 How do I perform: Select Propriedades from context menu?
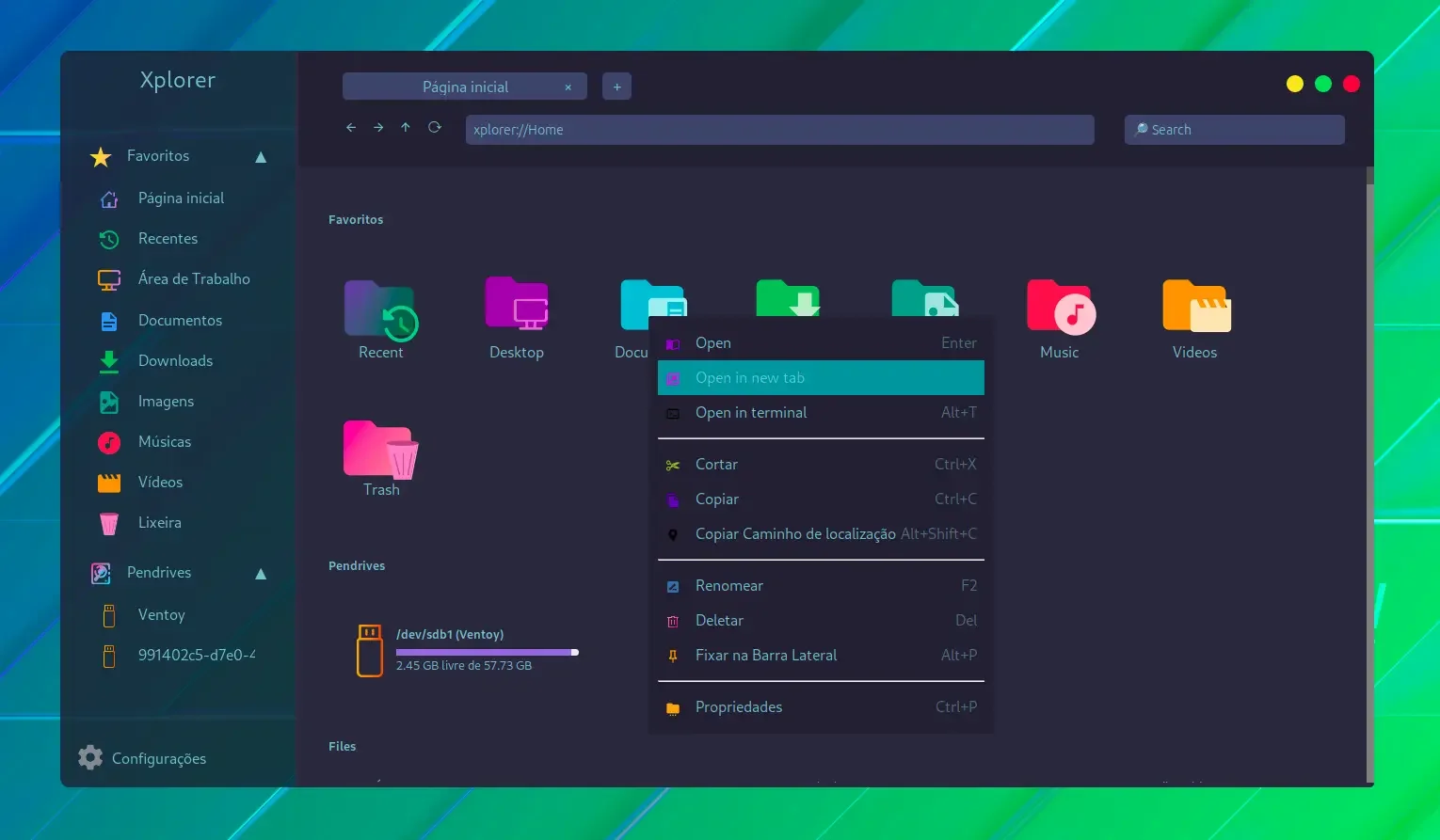pos(821,707)
